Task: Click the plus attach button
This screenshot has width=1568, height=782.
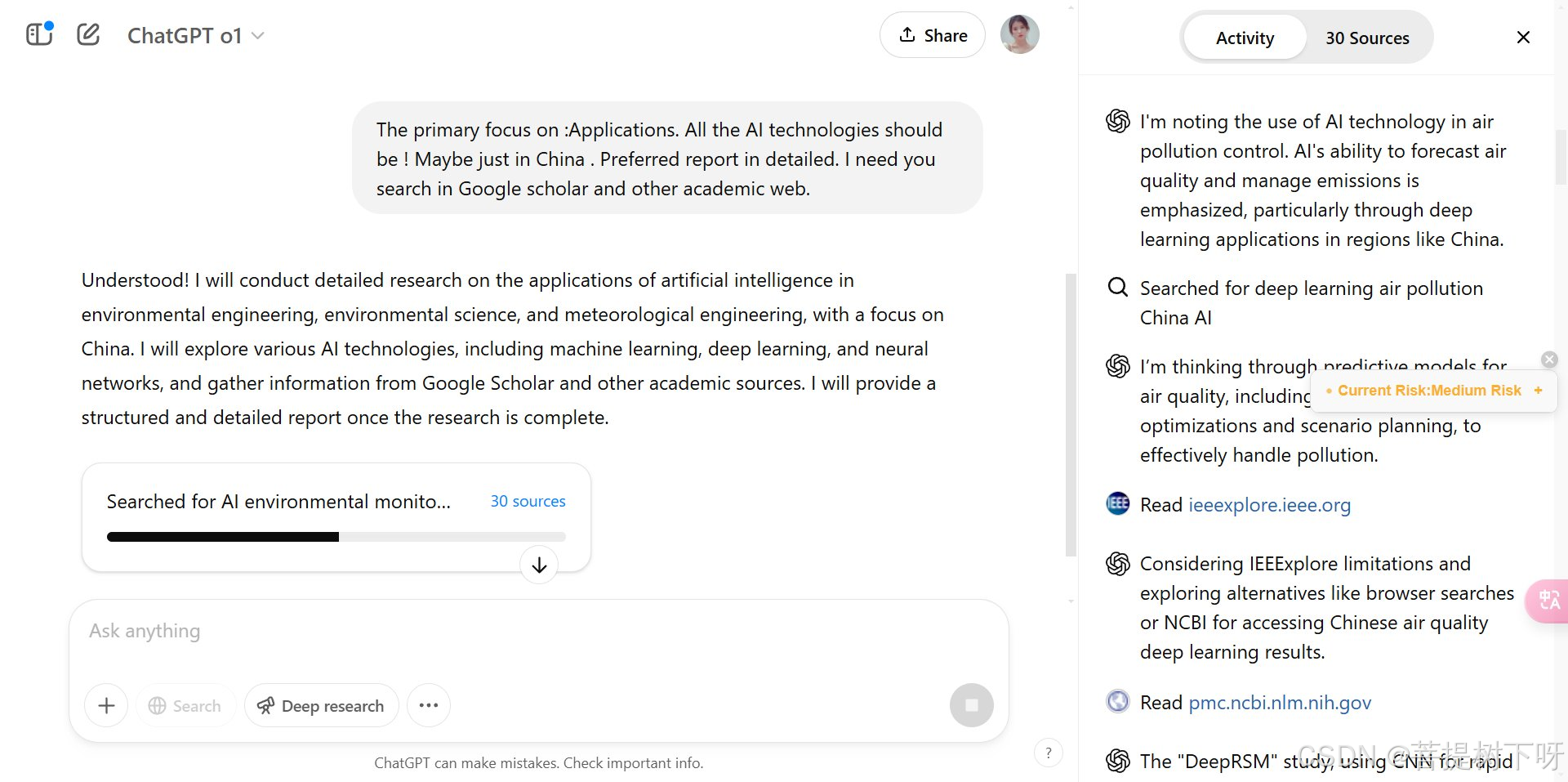Action: point(106,705)
